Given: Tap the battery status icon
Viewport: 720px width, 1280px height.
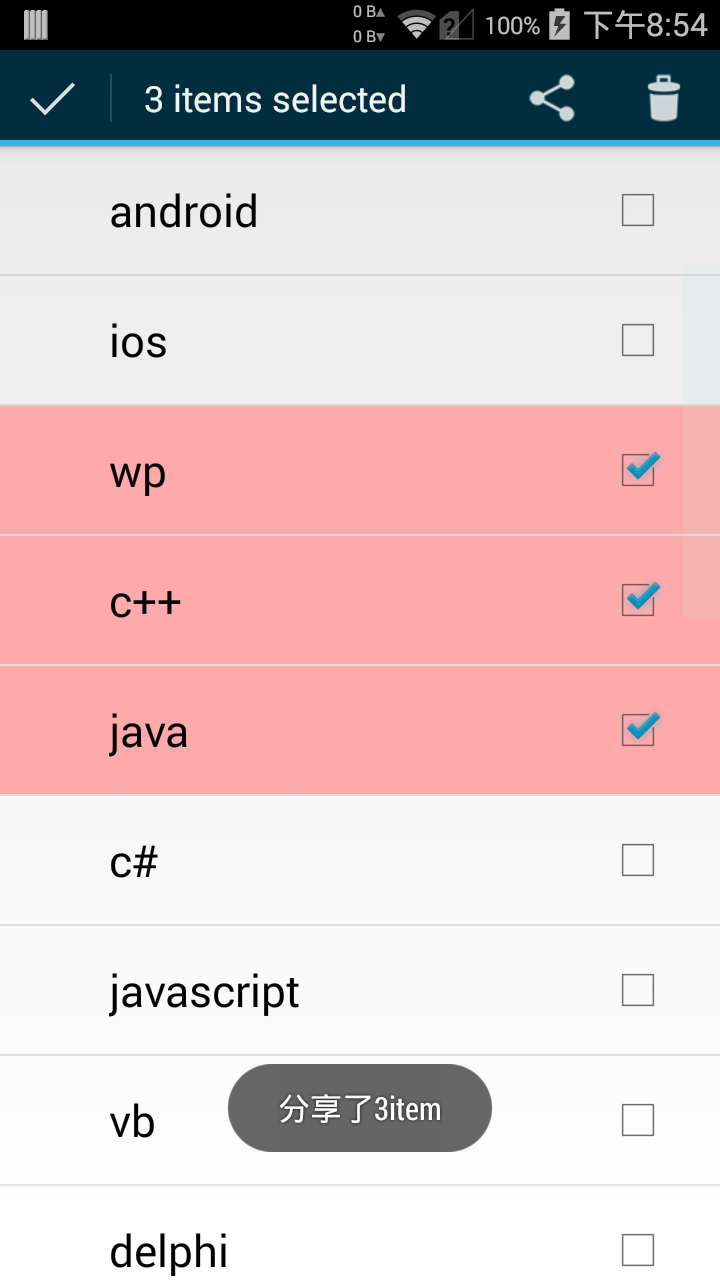Looking at the screenshot, I should [x=560, y=24].
